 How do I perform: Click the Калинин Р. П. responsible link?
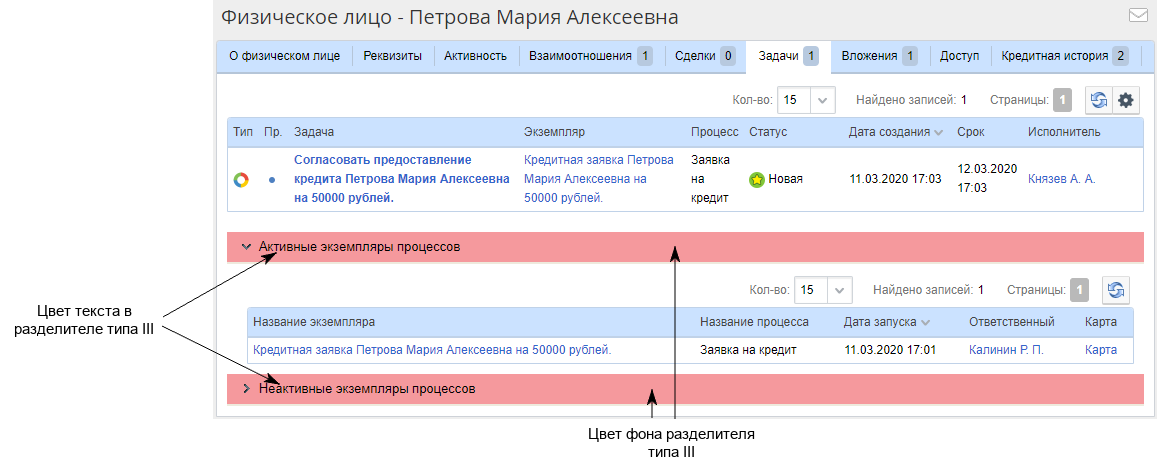pos(1006,350)
